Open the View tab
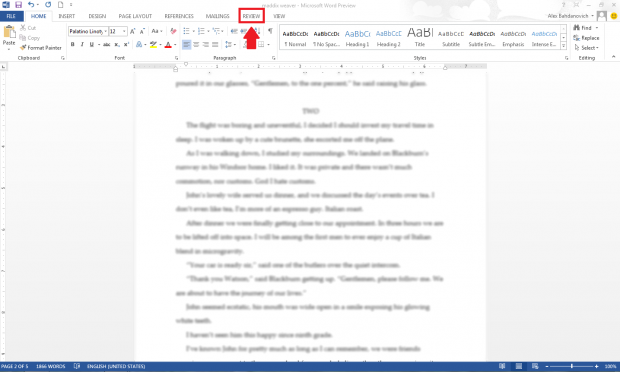Viewport: 620px width, 372px height. click(x=279, y=16)
